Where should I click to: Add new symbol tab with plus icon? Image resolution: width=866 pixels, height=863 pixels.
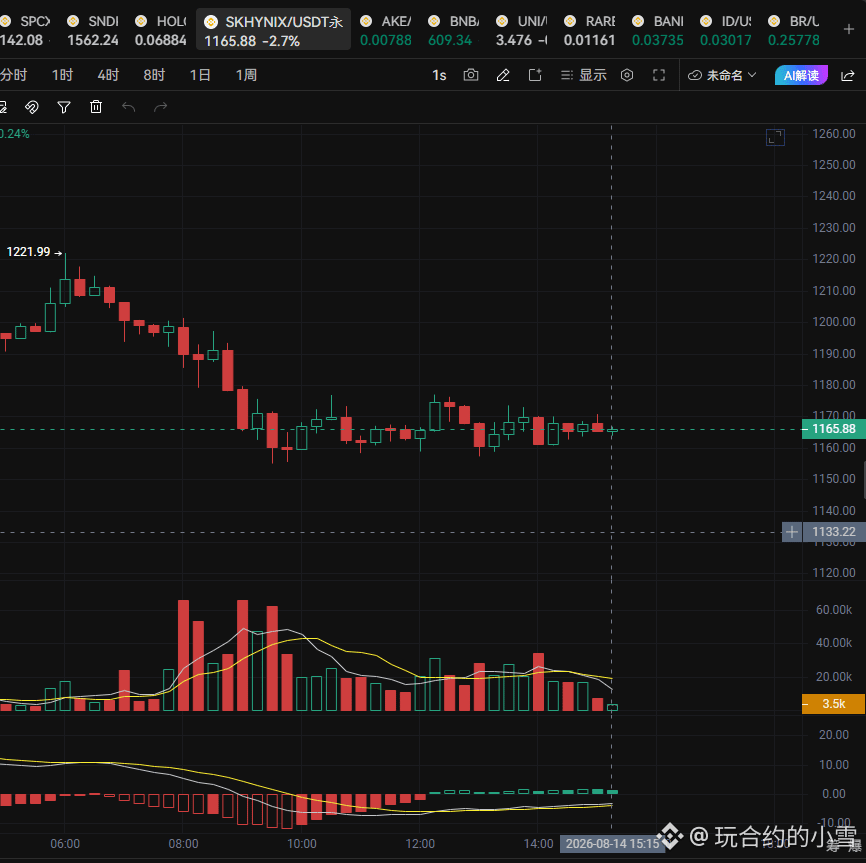click(x=849, y=29)
